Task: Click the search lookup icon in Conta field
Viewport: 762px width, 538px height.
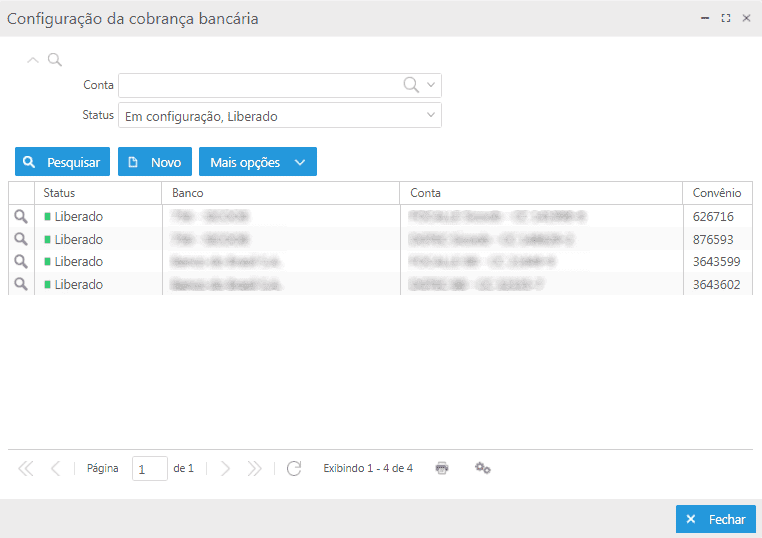Action: point(411,85)
